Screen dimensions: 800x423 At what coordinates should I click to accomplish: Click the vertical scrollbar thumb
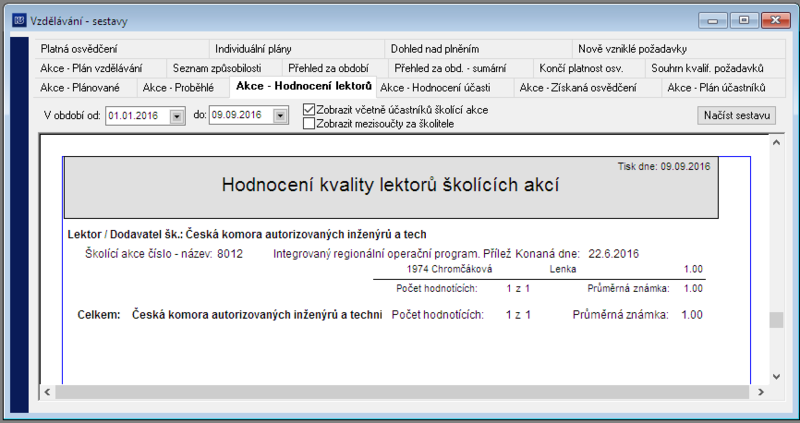pyautogui.click(x=777, y=320)
